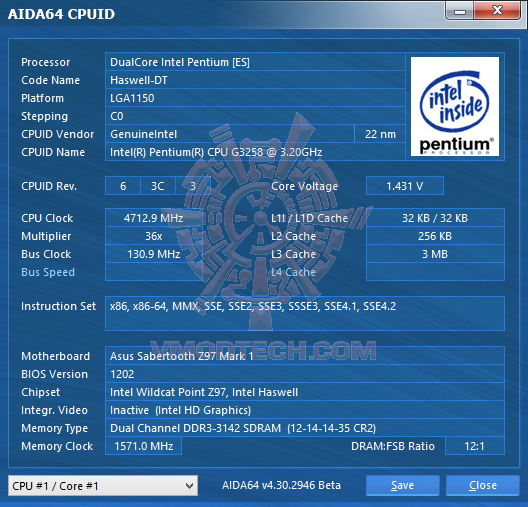Screen dimensions: 528x507
Task: Click the GenuineIntel vendor value
Action: pyautogui.click(x=230, y=134)
